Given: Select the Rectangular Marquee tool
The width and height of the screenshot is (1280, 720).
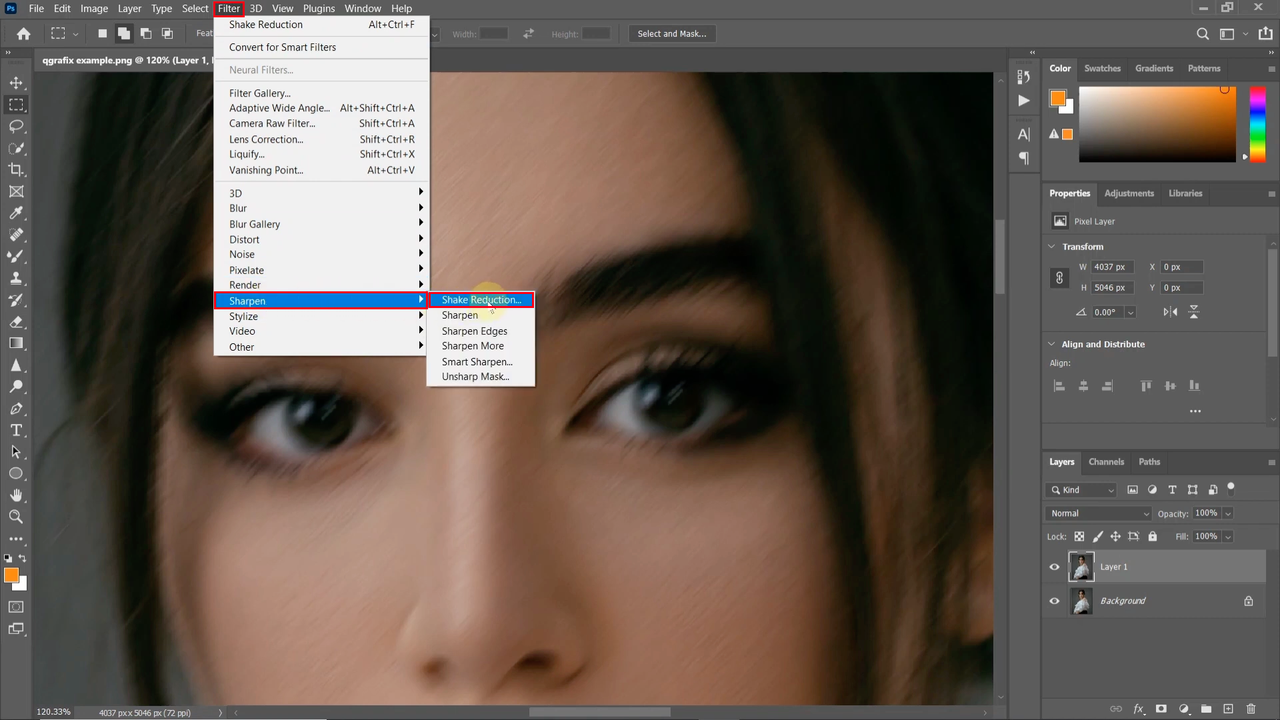Looking at the screenshot, I should pos(16,105).
